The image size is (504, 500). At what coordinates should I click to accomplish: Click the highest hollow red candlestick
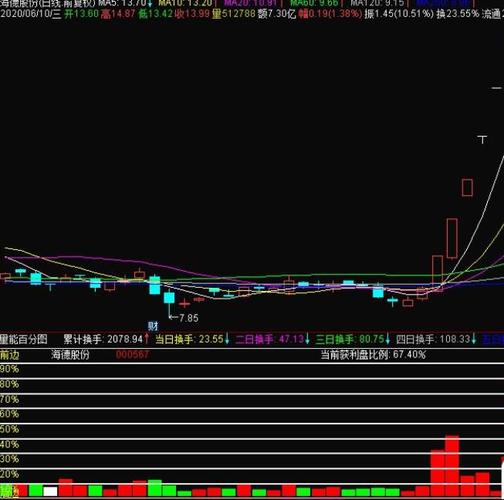click(467, 188)
